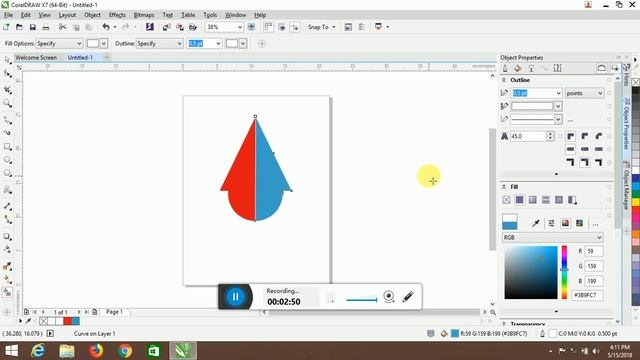This screenshot has height=360, width=640.
Task: Open Object Manager docker side tab
Action: click(x=626, y=186)
